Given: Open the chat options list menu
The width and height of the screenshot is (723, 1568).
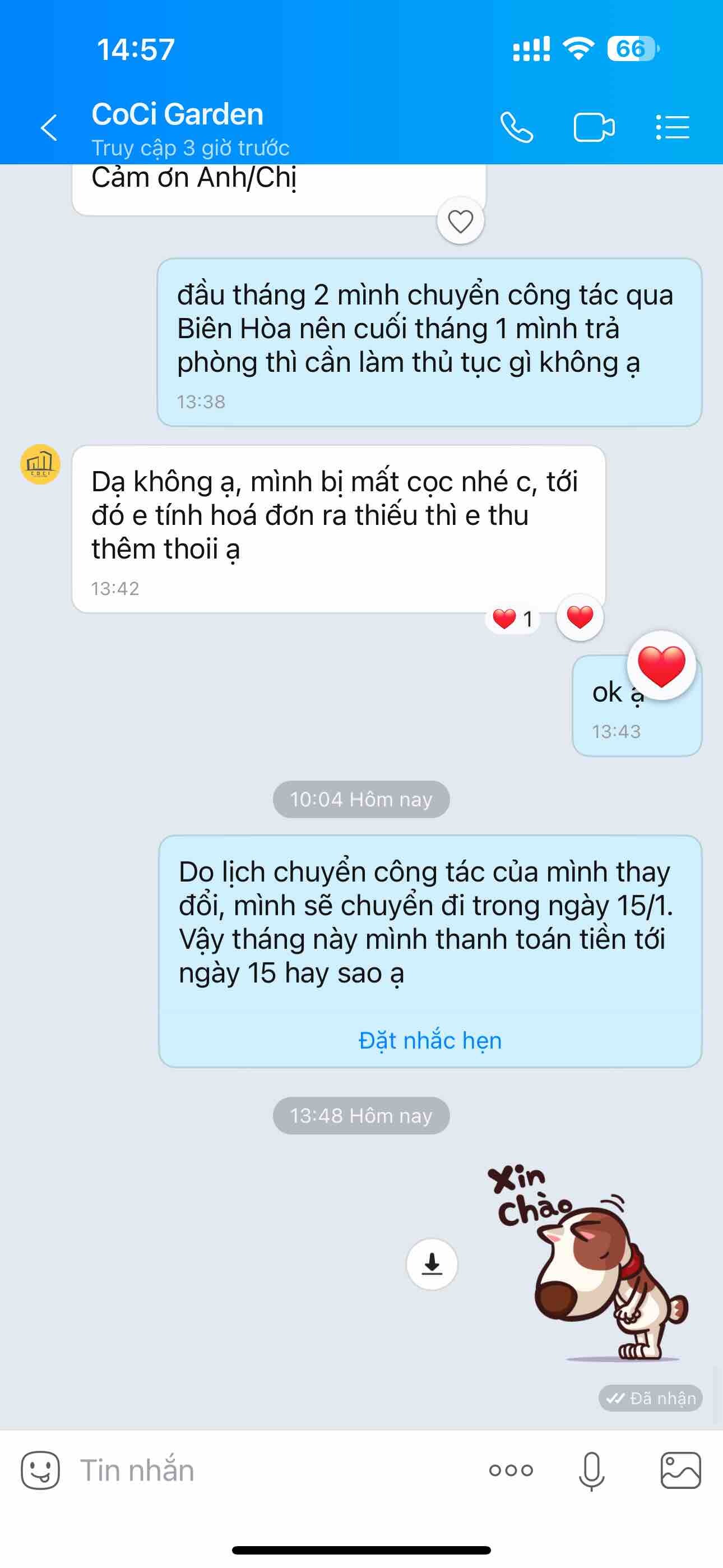Looking at the screenshot, I should tap(673, 128).
